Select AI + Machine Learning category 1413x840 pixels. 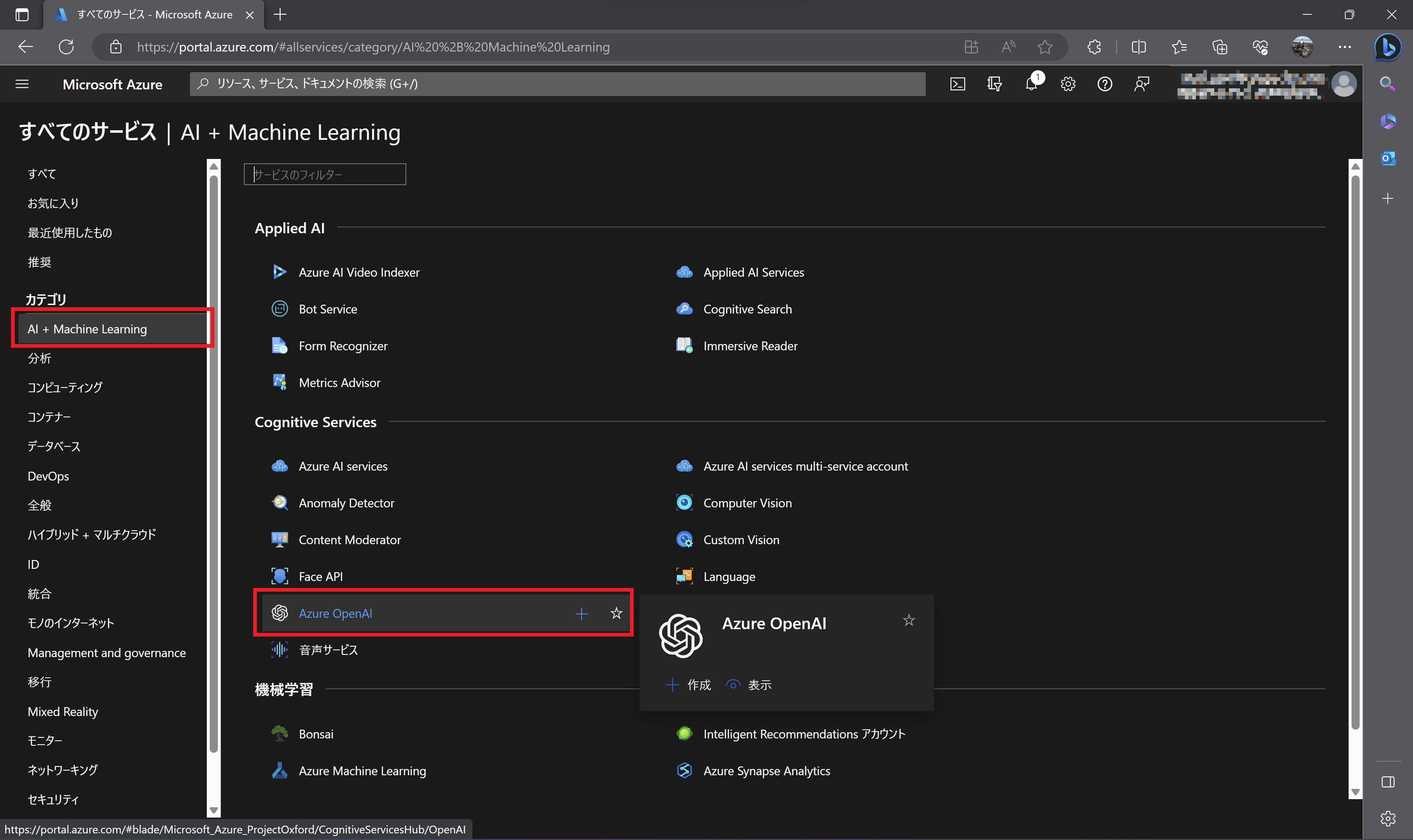point(112,329)
